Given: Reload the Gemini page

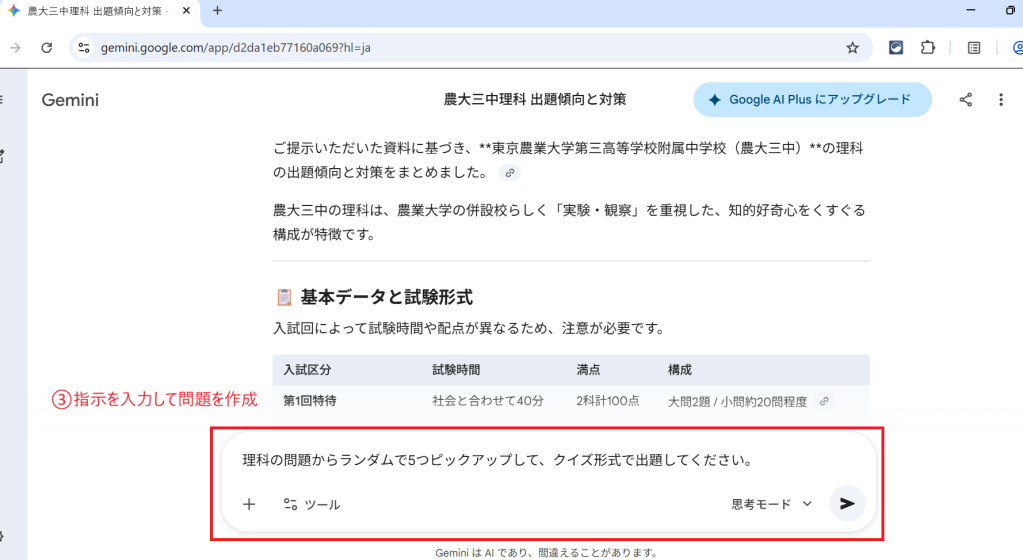Looking at the screenshot, I should tap(46, 47).
